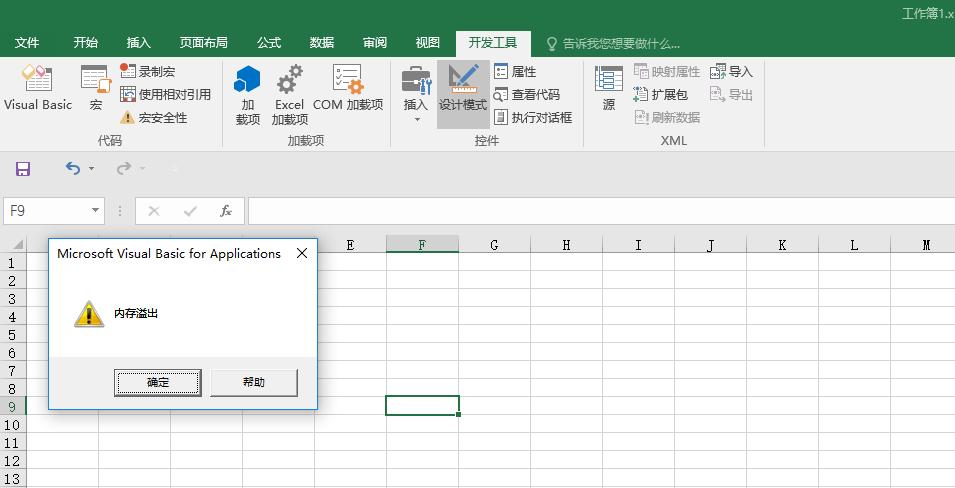Open 加载项 add-ins store
This screenshot has height=488, width=955.
(247, 94)
